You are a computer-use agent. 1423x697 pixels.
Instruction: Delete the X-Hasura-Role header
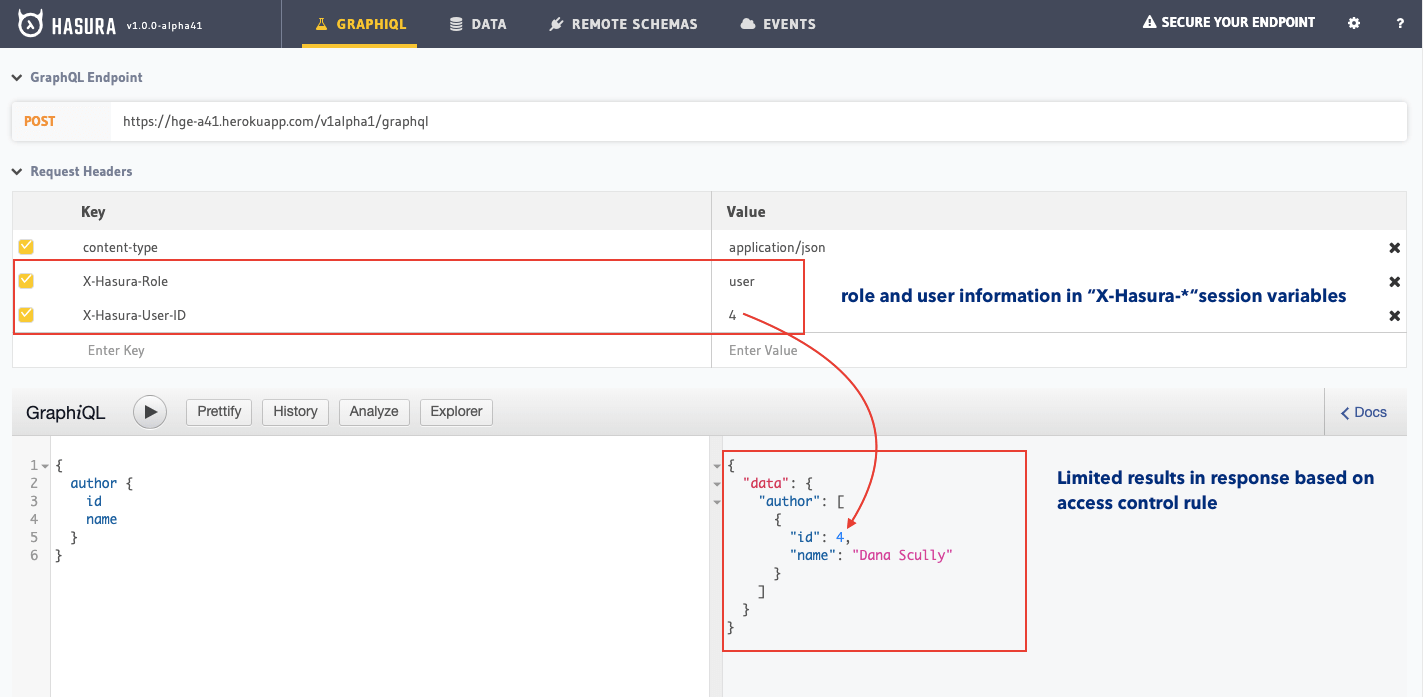[x=1394, y=282]
